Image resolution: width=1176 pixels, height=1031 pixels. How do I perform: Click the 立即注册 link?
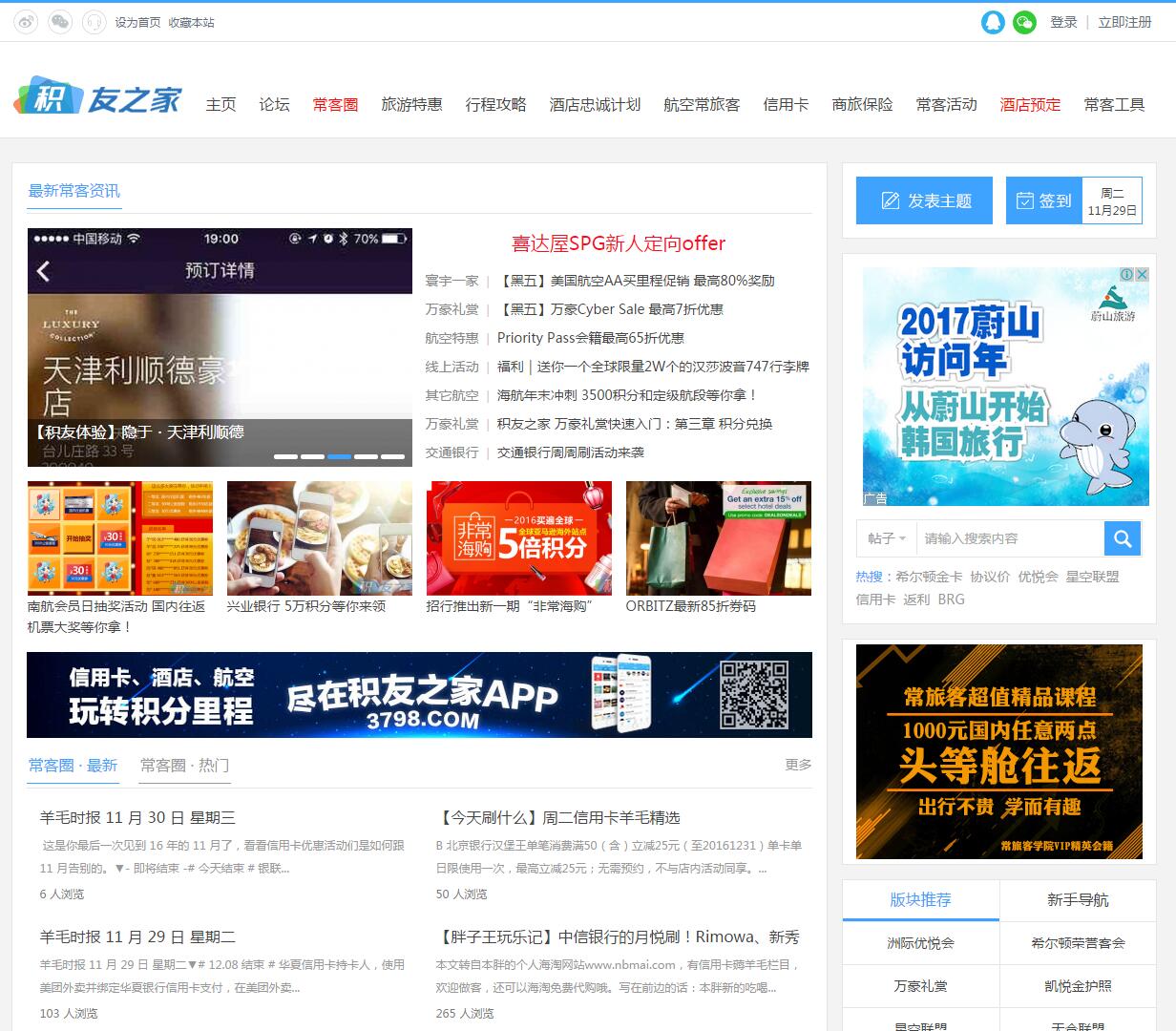(1124, 22)
